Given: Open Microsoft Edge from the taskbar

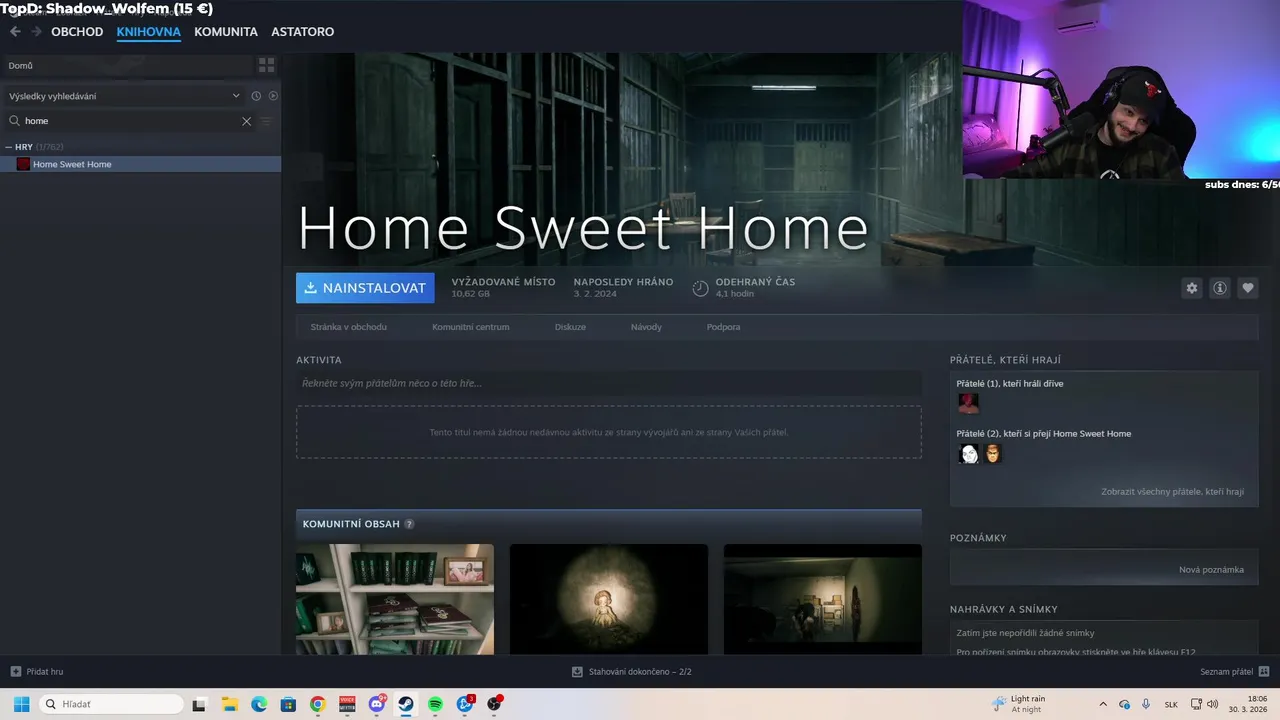Looking at the screenshot, I should [x=259, y=704].
